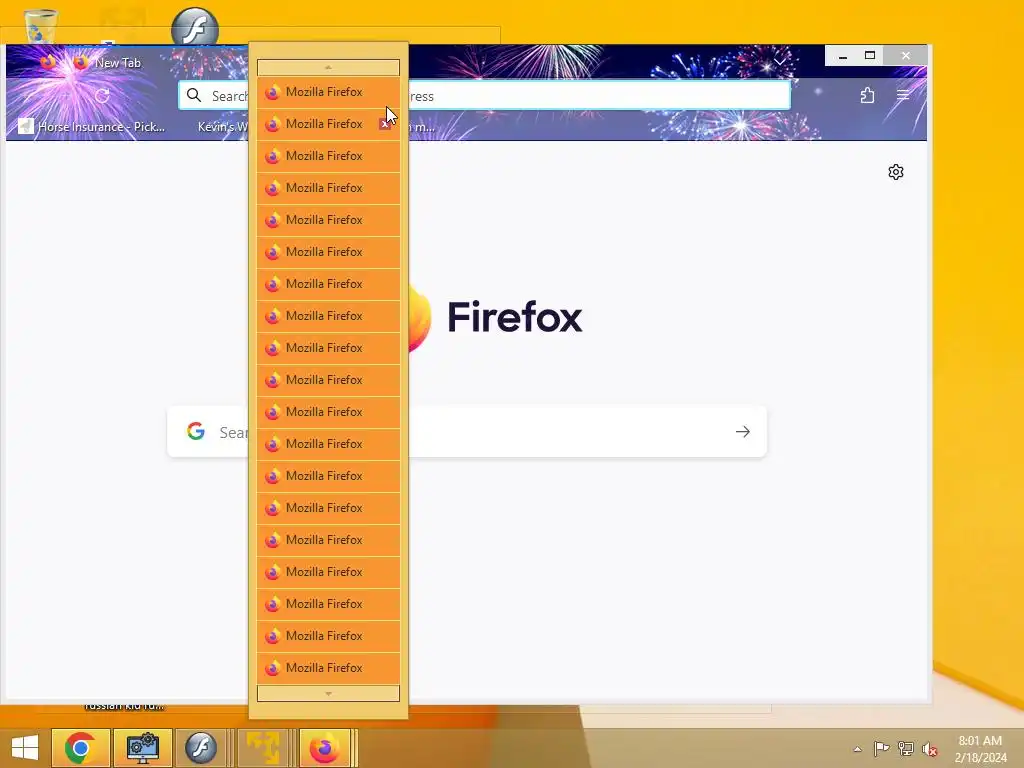Open the Firefox hamburger application menu
The width and height of the screenshot is (1024, 768).
pyautogui.click(x=903, y=95)
